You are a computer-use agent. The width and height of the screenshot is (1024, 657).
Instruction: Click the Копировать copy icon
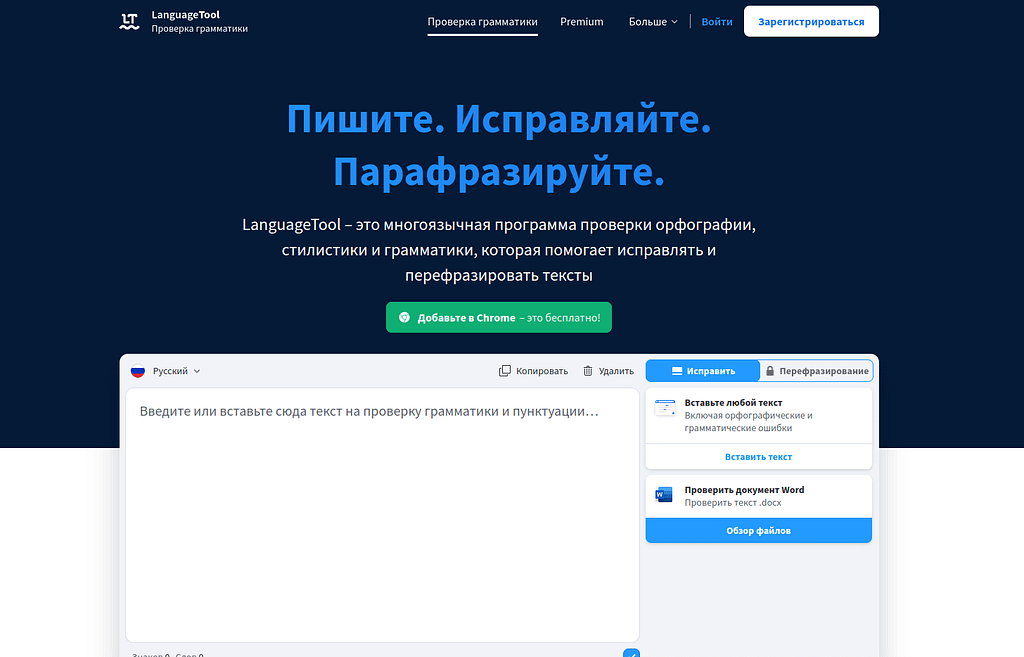click(x=505, y=371)
